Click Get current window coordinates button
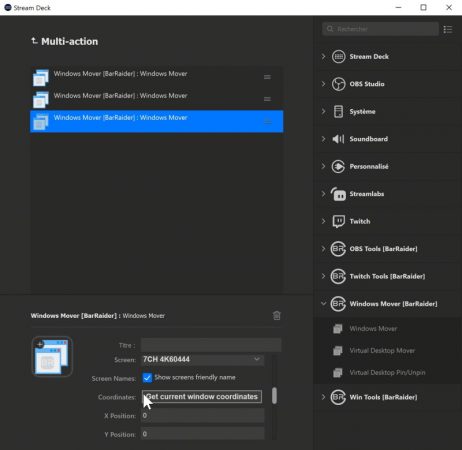The height and width of the screenshot is (450, 462). tap(202, 397)
